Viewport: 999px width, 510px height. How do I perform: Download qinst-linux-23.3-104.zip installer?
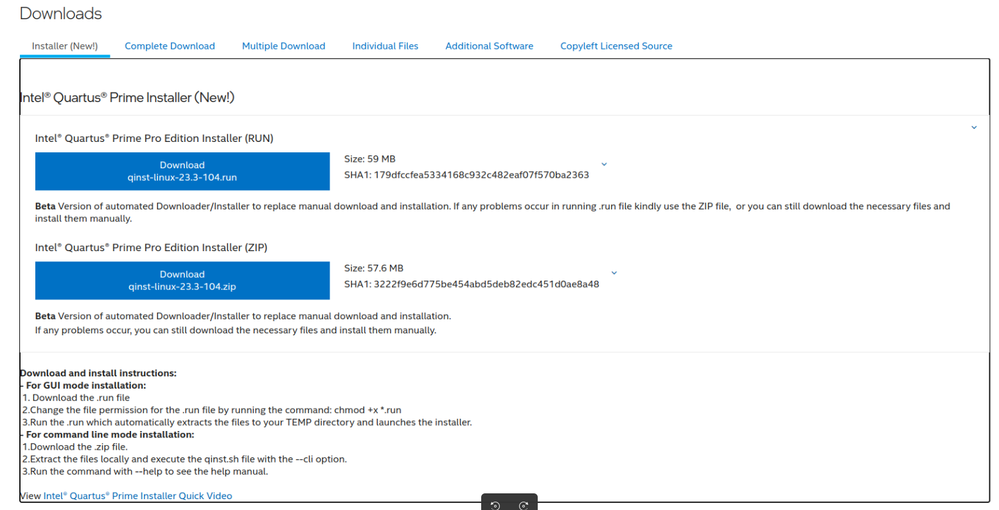(x=182, y=280)
